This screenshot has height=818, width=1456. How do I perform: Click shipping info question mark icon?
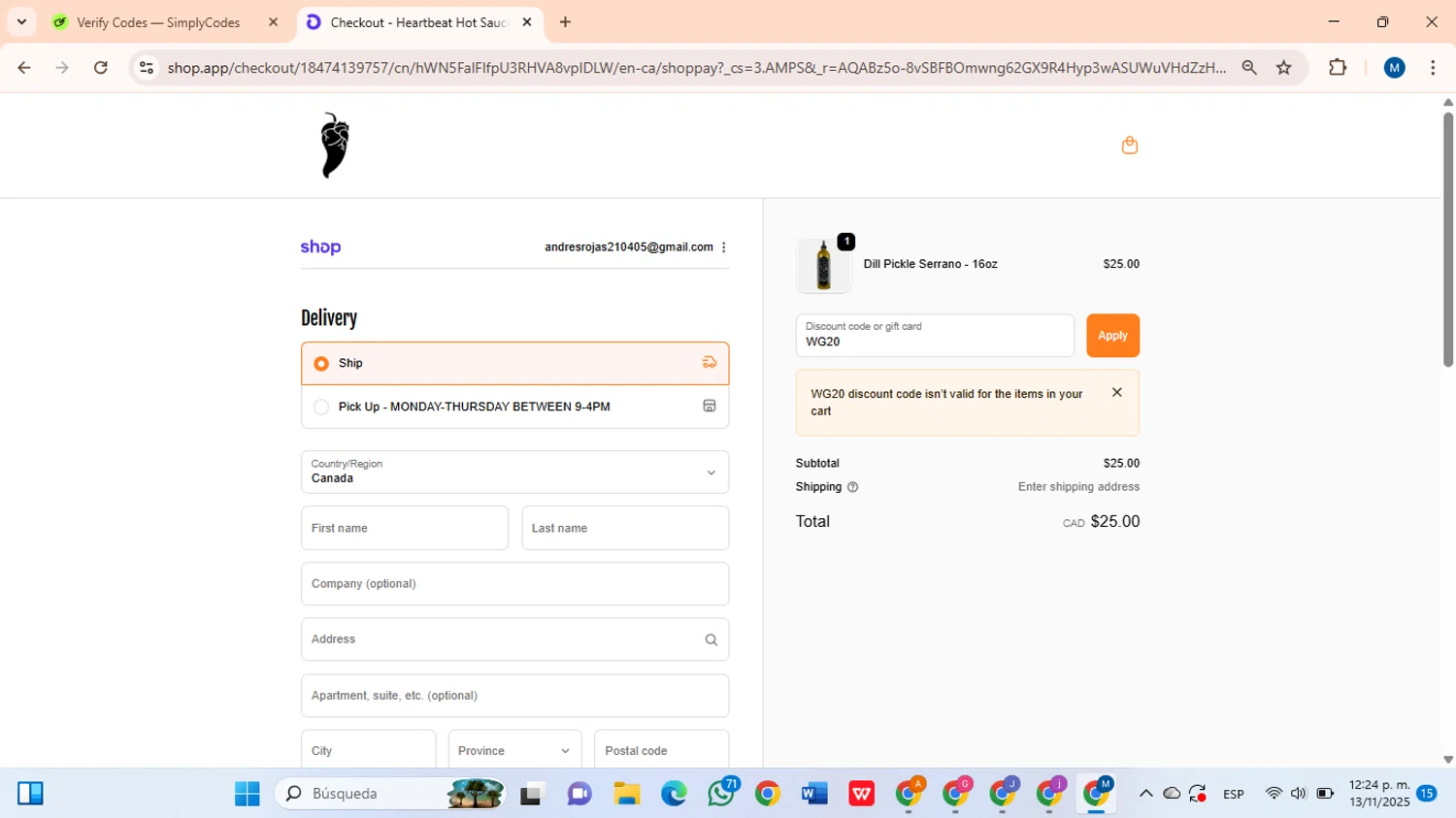coord(852,487)
